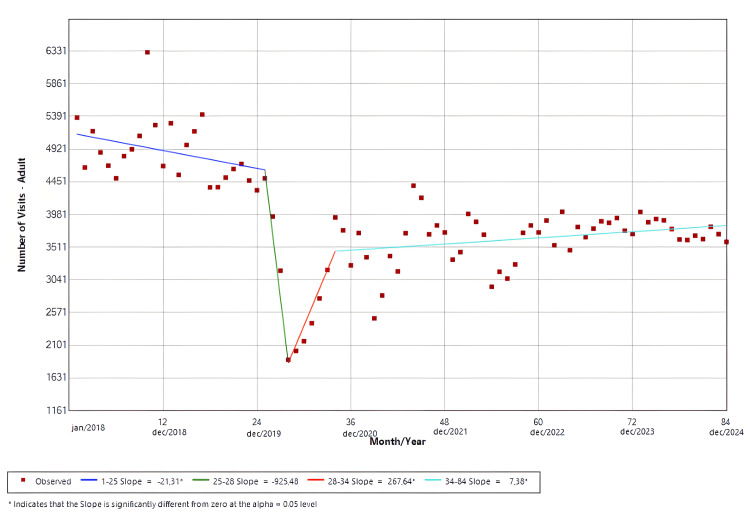Image resolution: width=750 pixels, height=526 pixels.
Task: Click the dec/2021 x-axis label
Action: pyautogui.click(x=450, y=431)
